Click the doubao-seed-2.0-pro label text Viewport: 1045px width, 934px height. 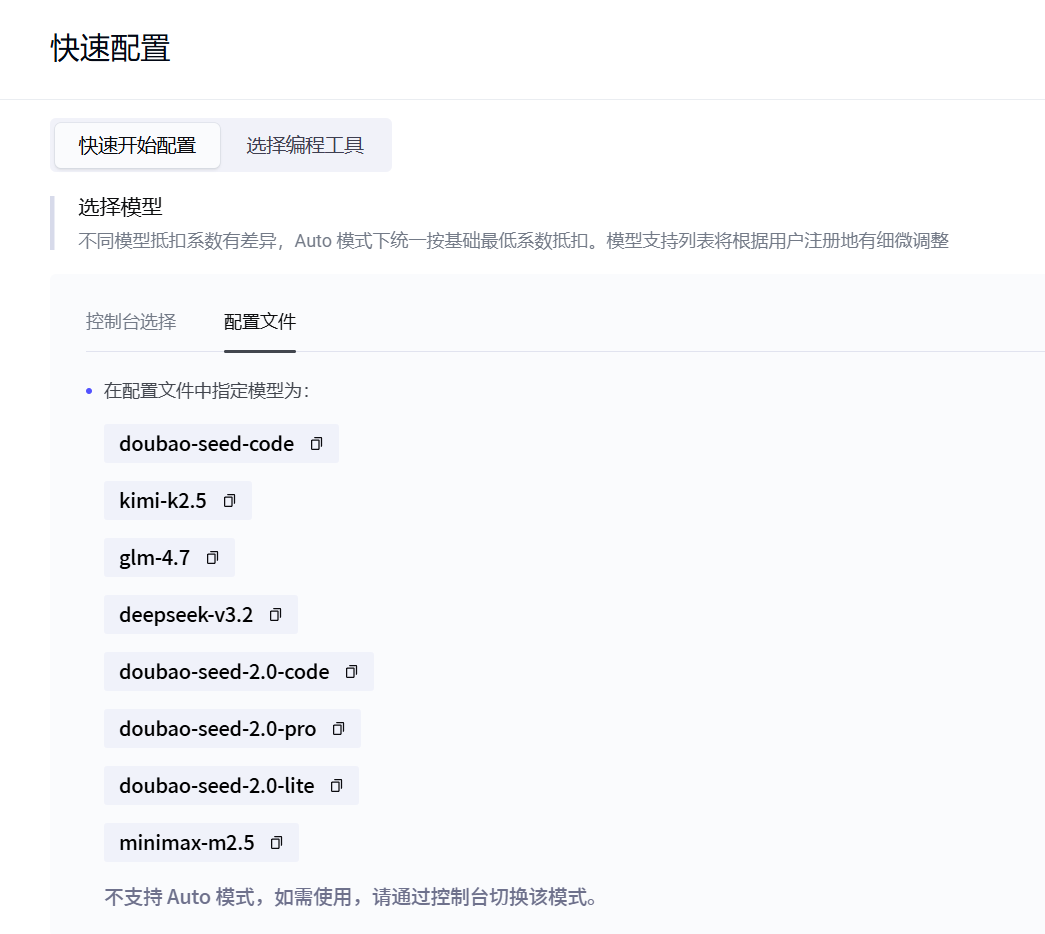coord(217,729)
